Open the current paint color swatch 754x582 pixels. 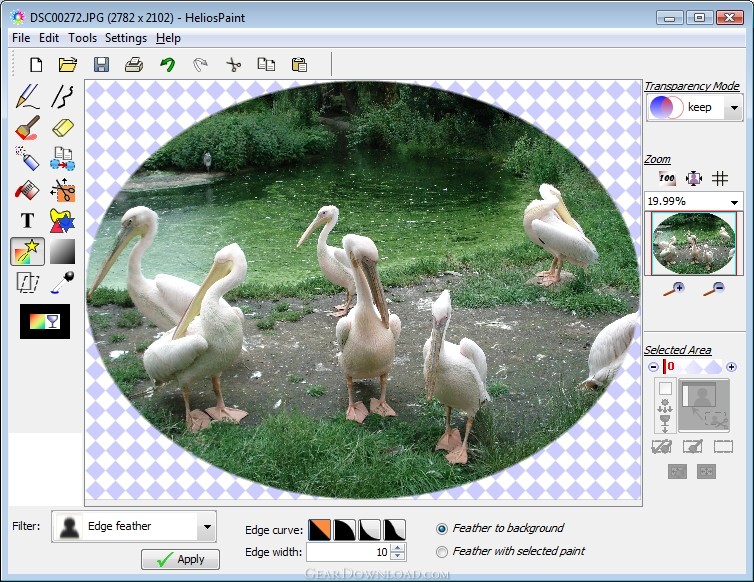pos(45,321)
